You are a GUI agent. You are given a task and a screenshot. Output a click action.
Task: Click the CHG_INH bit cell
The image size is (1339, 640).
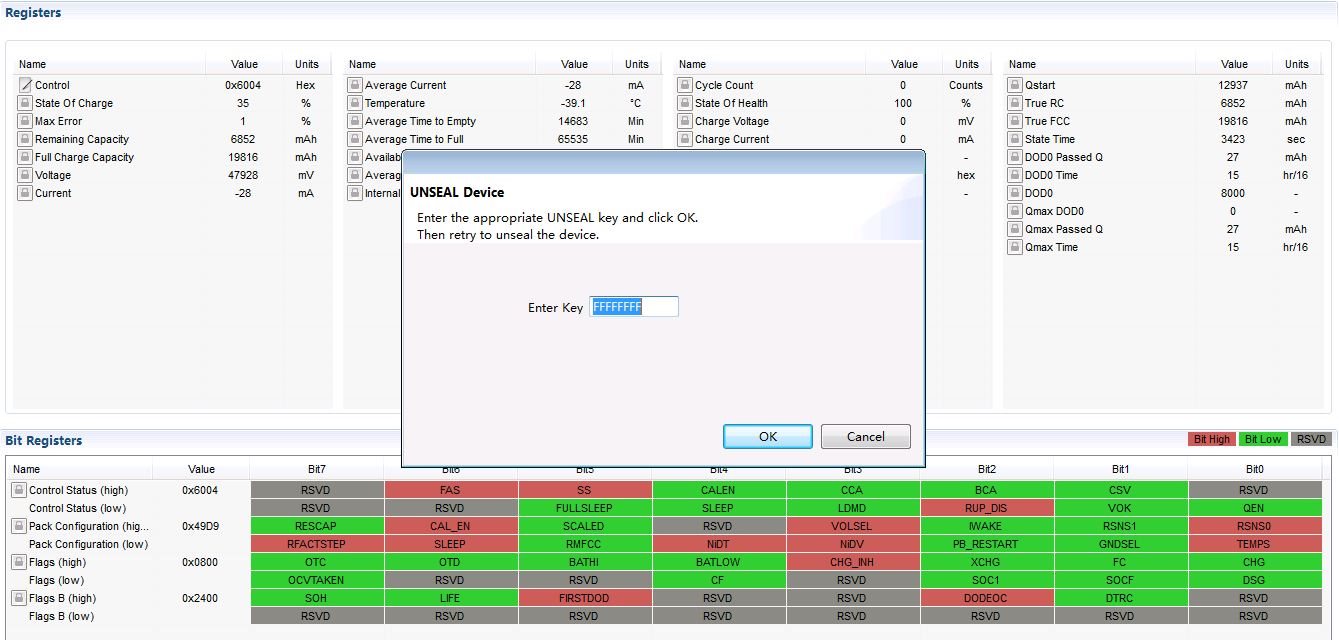click(852, 562)
